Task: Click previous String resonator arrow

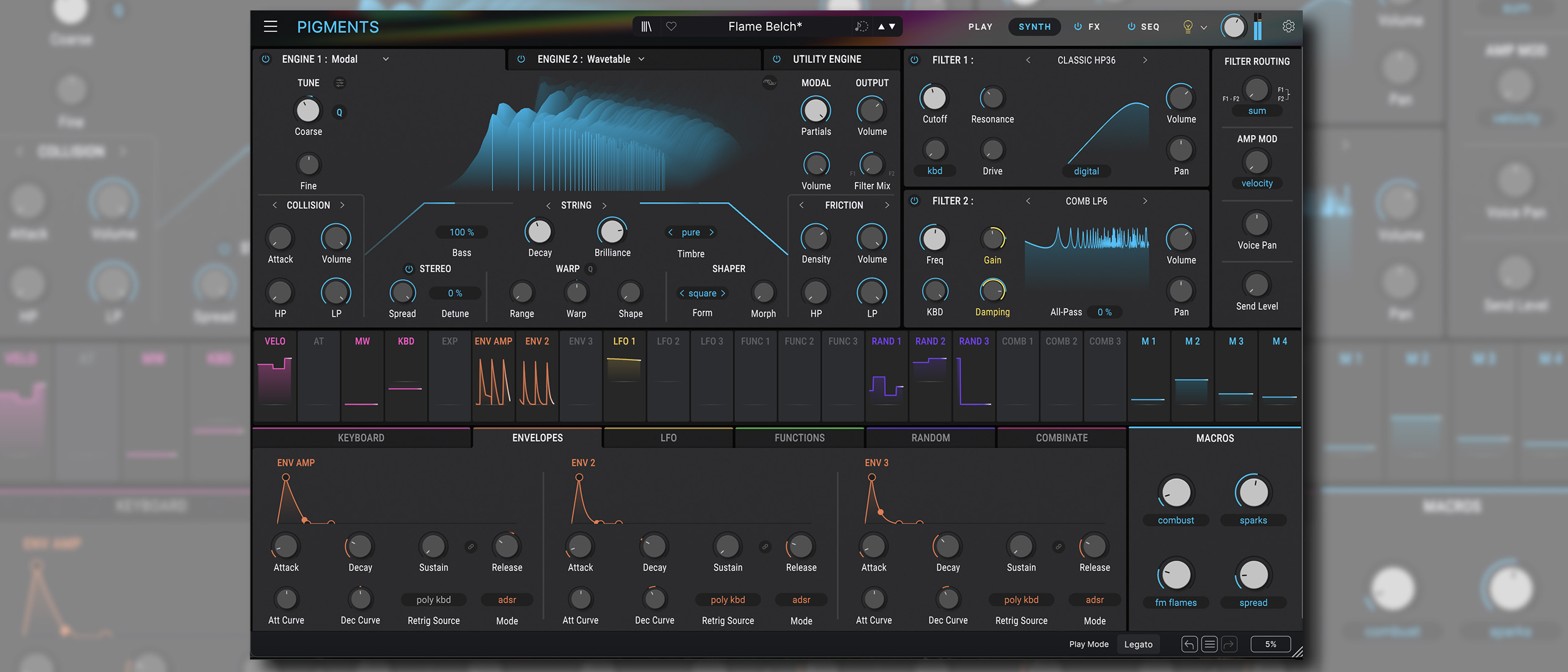Action: [x=548, y=205]
